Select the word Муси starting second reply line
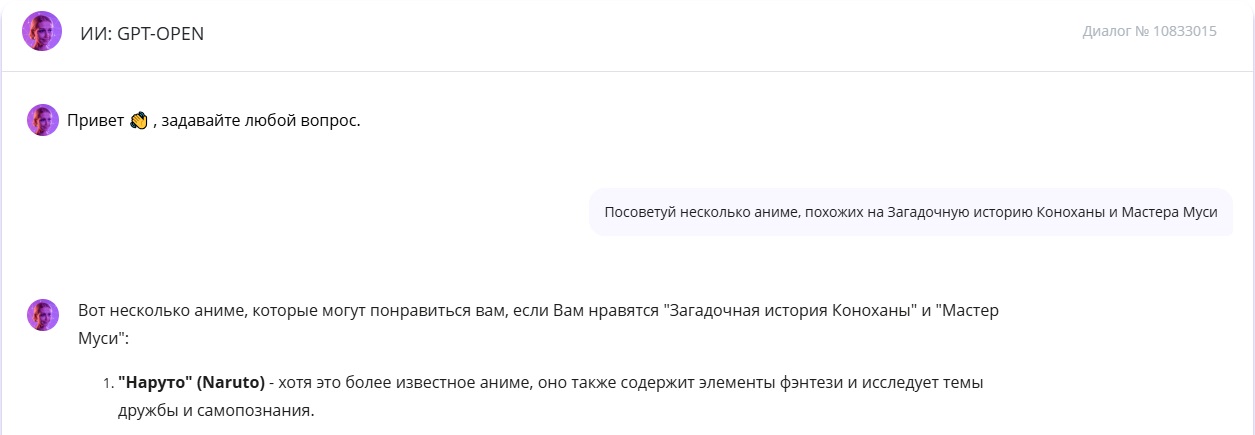 97,339
